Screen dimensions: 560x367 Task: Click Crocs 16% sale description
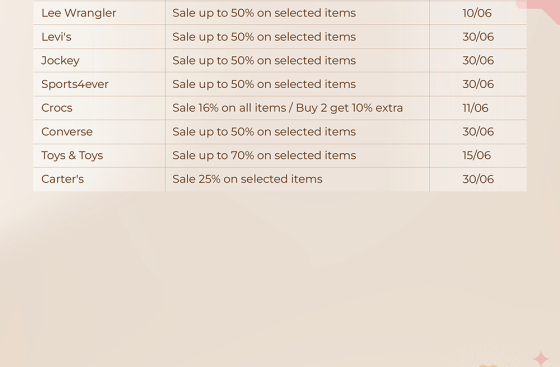(288, 108)
